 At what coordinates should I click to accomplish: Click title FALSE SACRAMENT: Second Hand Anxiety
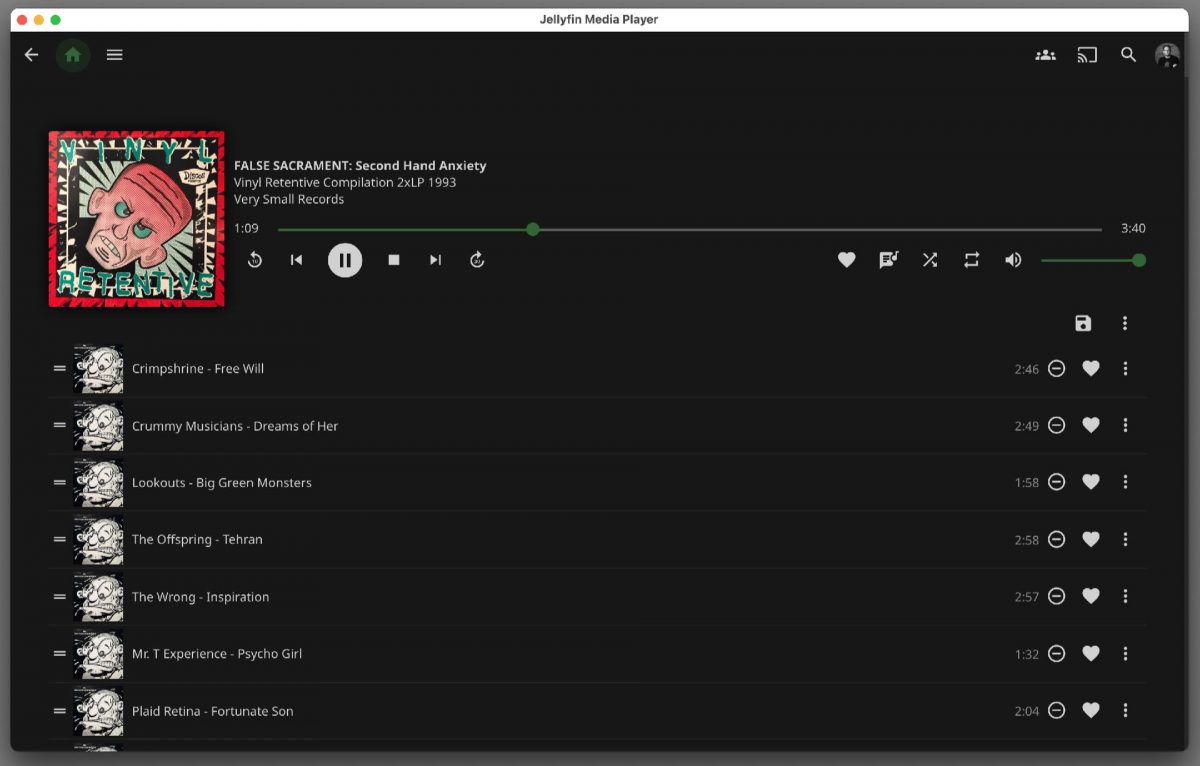[360, 165]
